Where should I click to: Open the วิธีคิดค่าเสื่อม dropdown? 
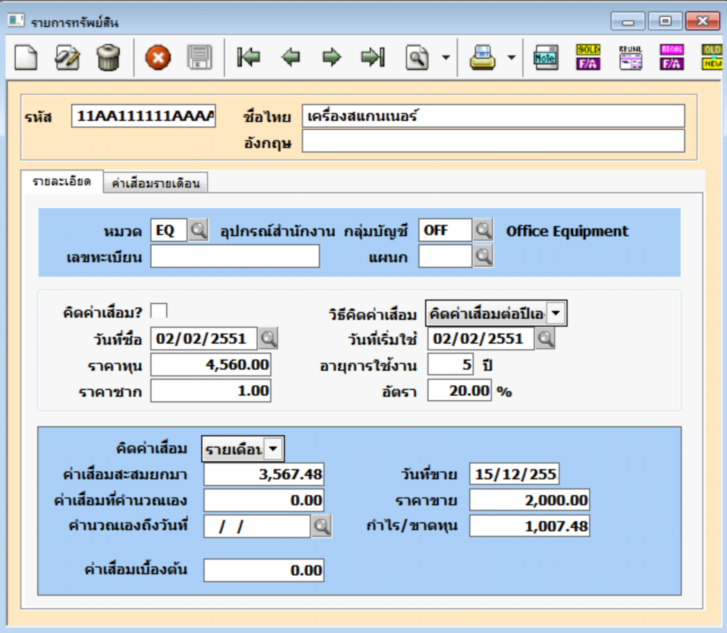click(x=556, y=312)
